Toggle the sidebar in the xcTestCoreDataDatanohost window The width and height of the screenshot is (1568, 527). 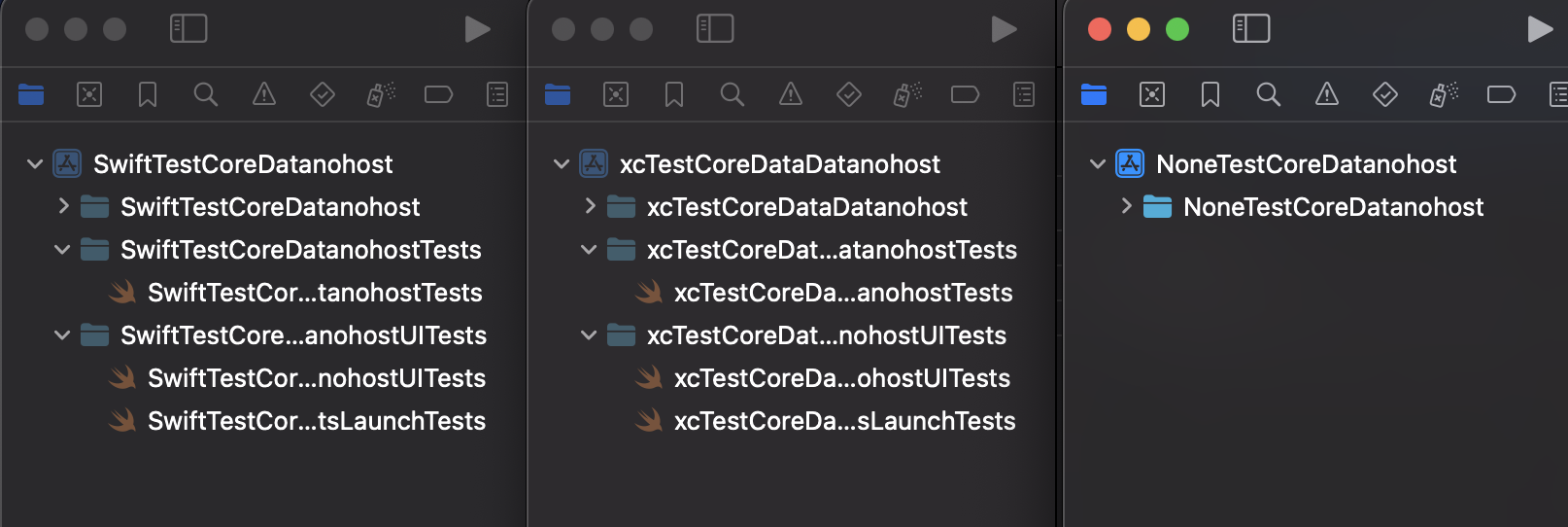715,28
